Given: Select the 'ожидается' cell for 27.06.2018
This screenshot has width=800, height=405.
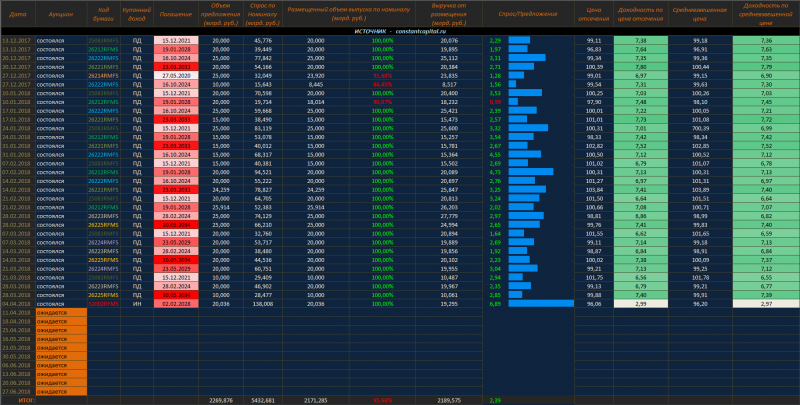Looking at the screenshot, I should tap(55, 390).
